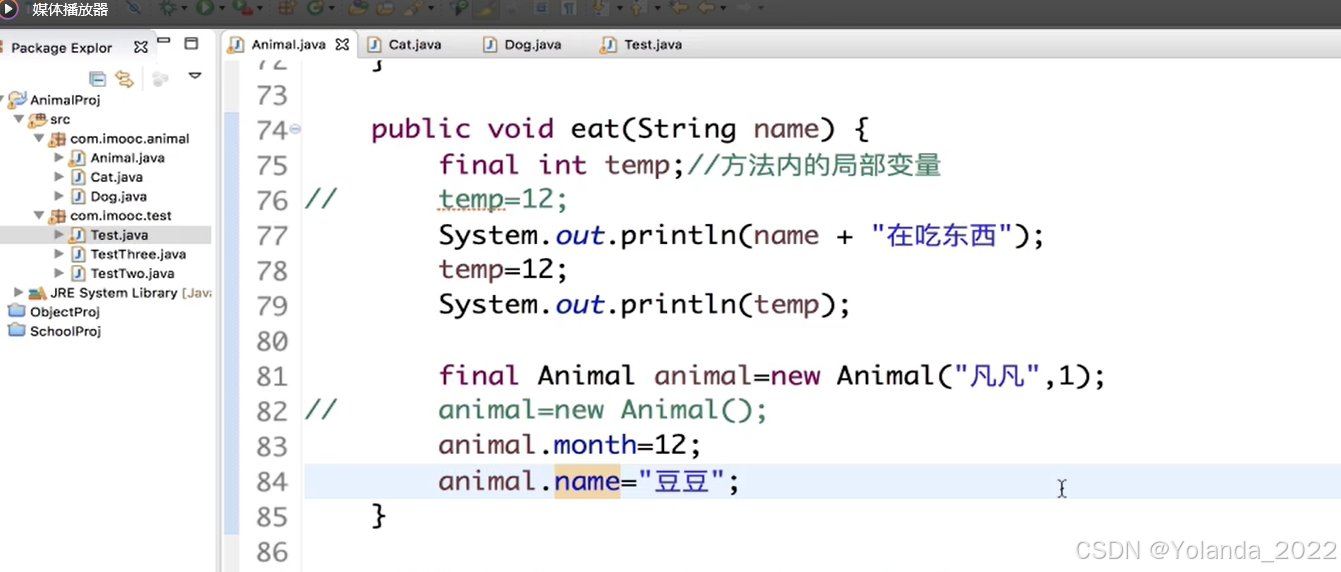Select Animal.java in Package Explorer tree
The width and height of the screenshot is (1341, 572).
point(128,158)
